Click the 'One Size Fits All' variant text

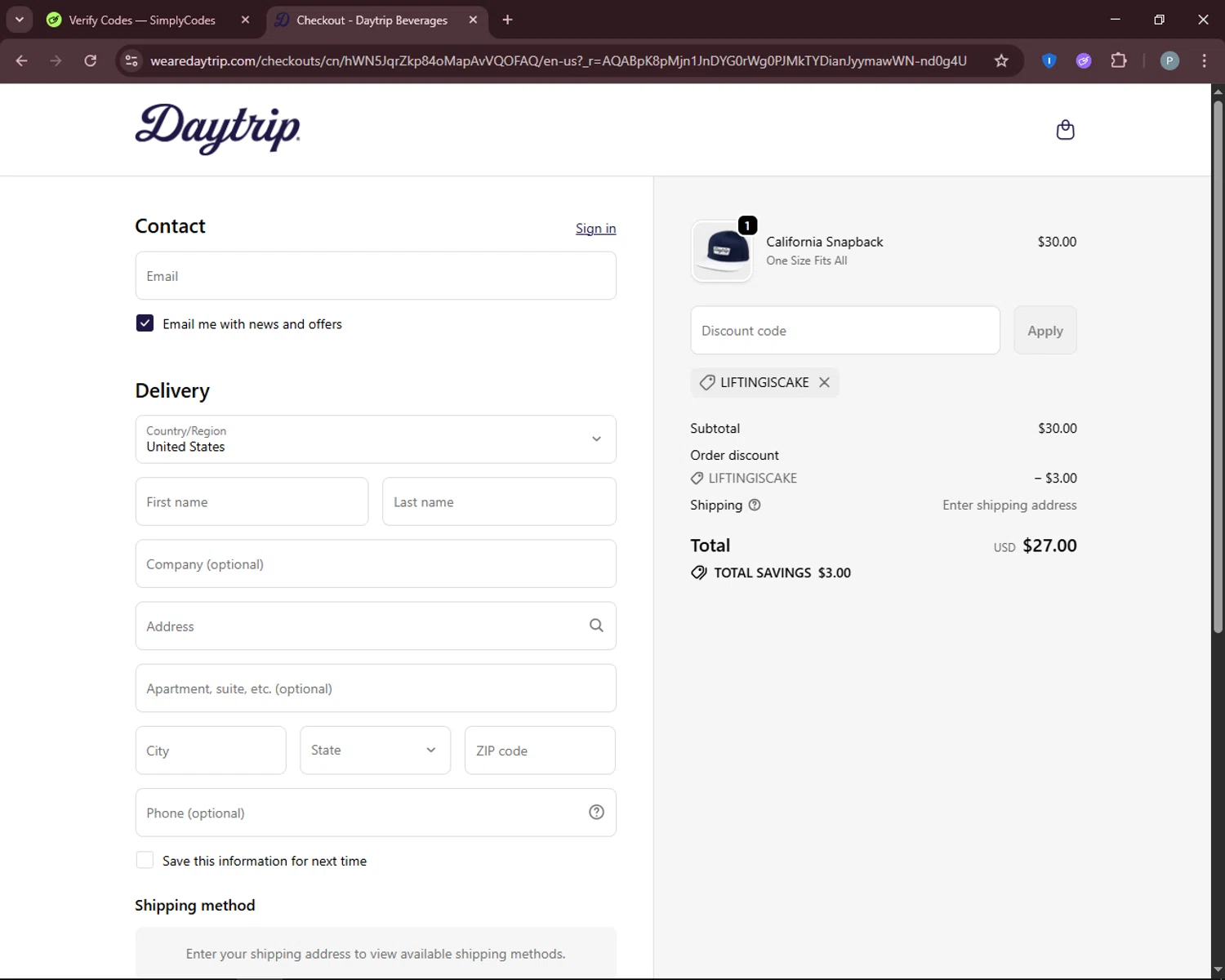coord(806,261)
